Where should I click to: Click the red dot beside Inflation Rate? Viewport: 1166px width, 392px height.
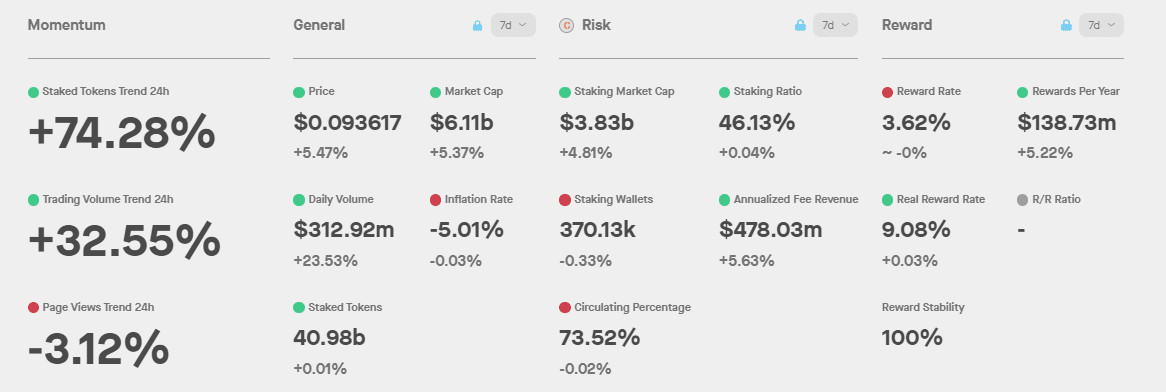[436, 200]
